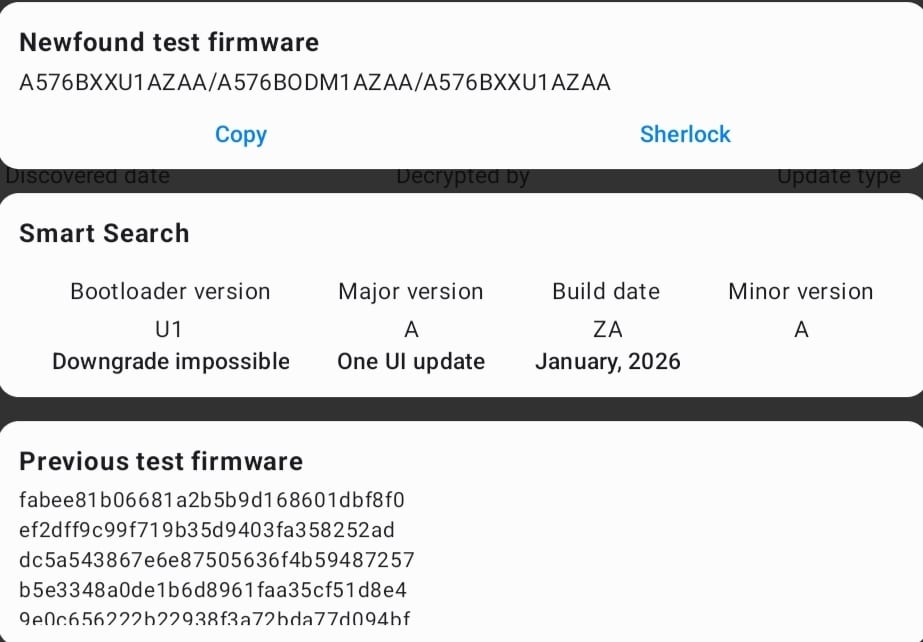Tap the Smart Search heading
Screen dimensions: 923x642
point(104,233)
